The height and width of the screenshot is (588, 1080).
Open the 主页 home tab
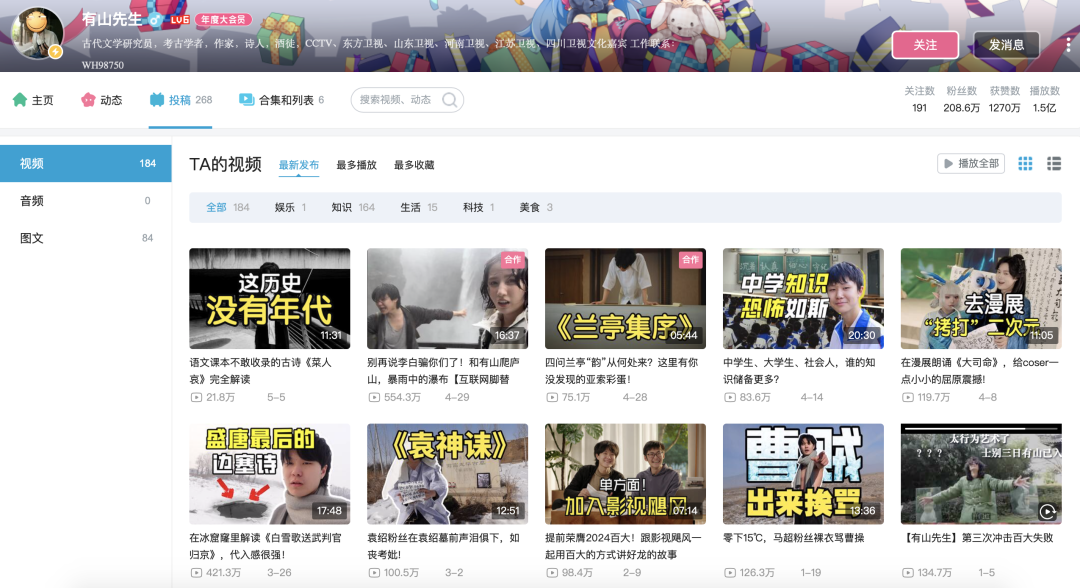point(33,100)
